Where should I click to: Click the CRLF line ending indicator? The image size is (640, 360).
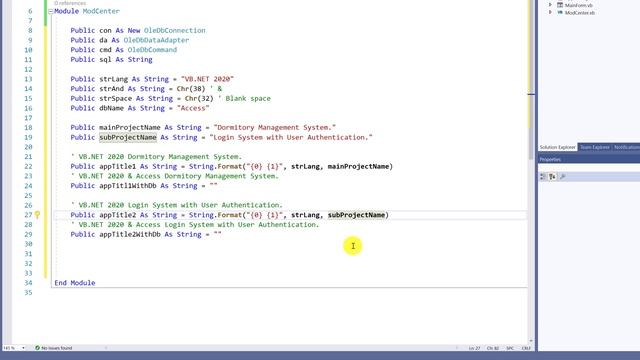(526, 348)
